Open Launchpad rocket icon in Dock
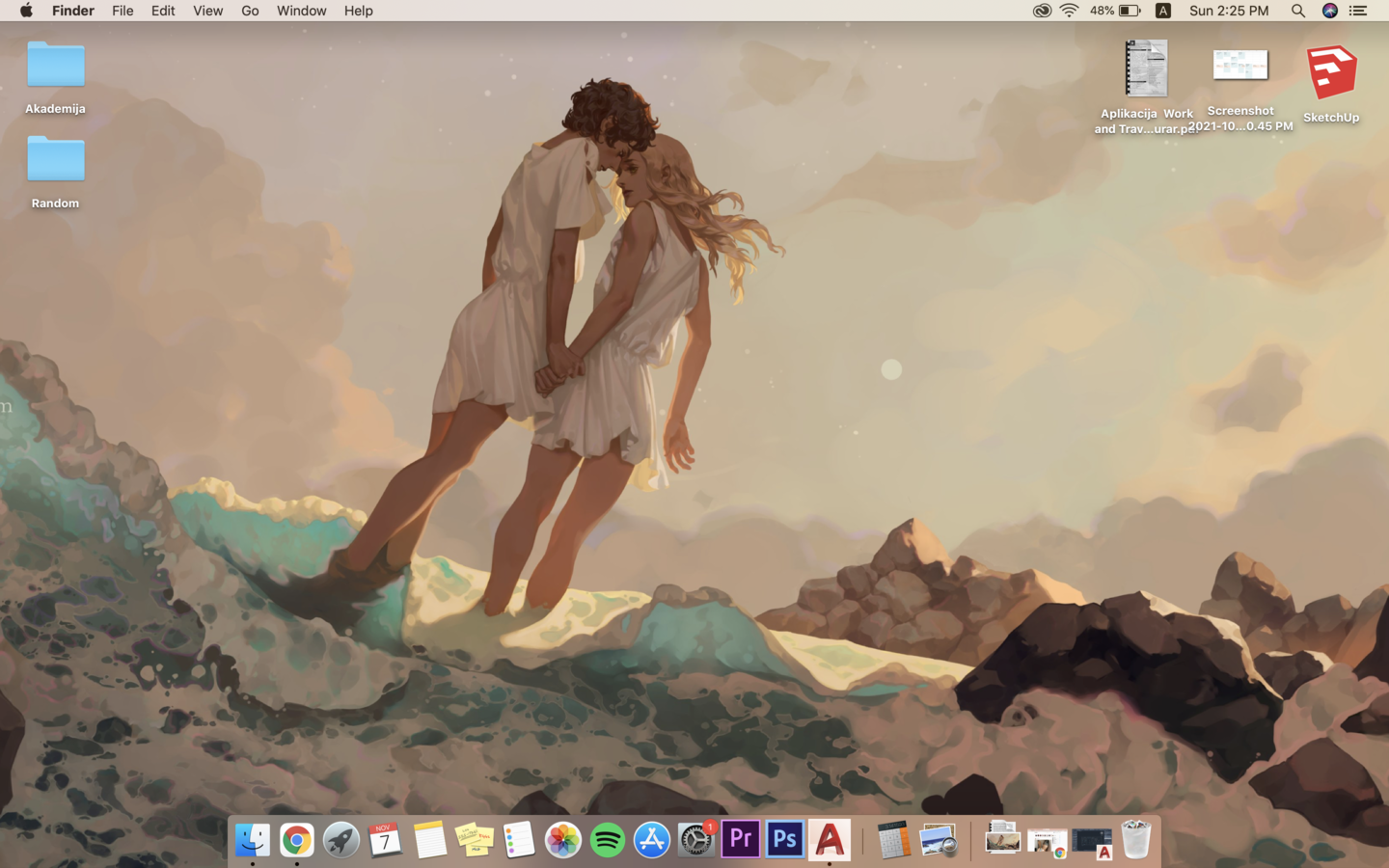1389x868 pixels. coord(341,840)
